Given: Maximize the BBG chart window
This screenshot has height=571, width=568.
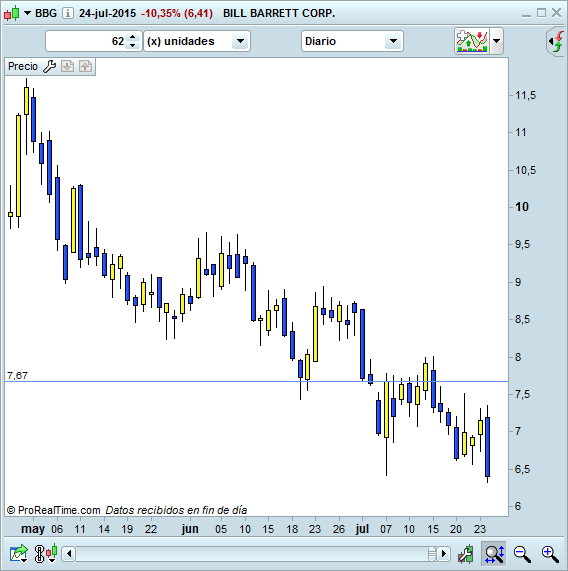Looking at the screenshot, I should click(x=541, y=13).
